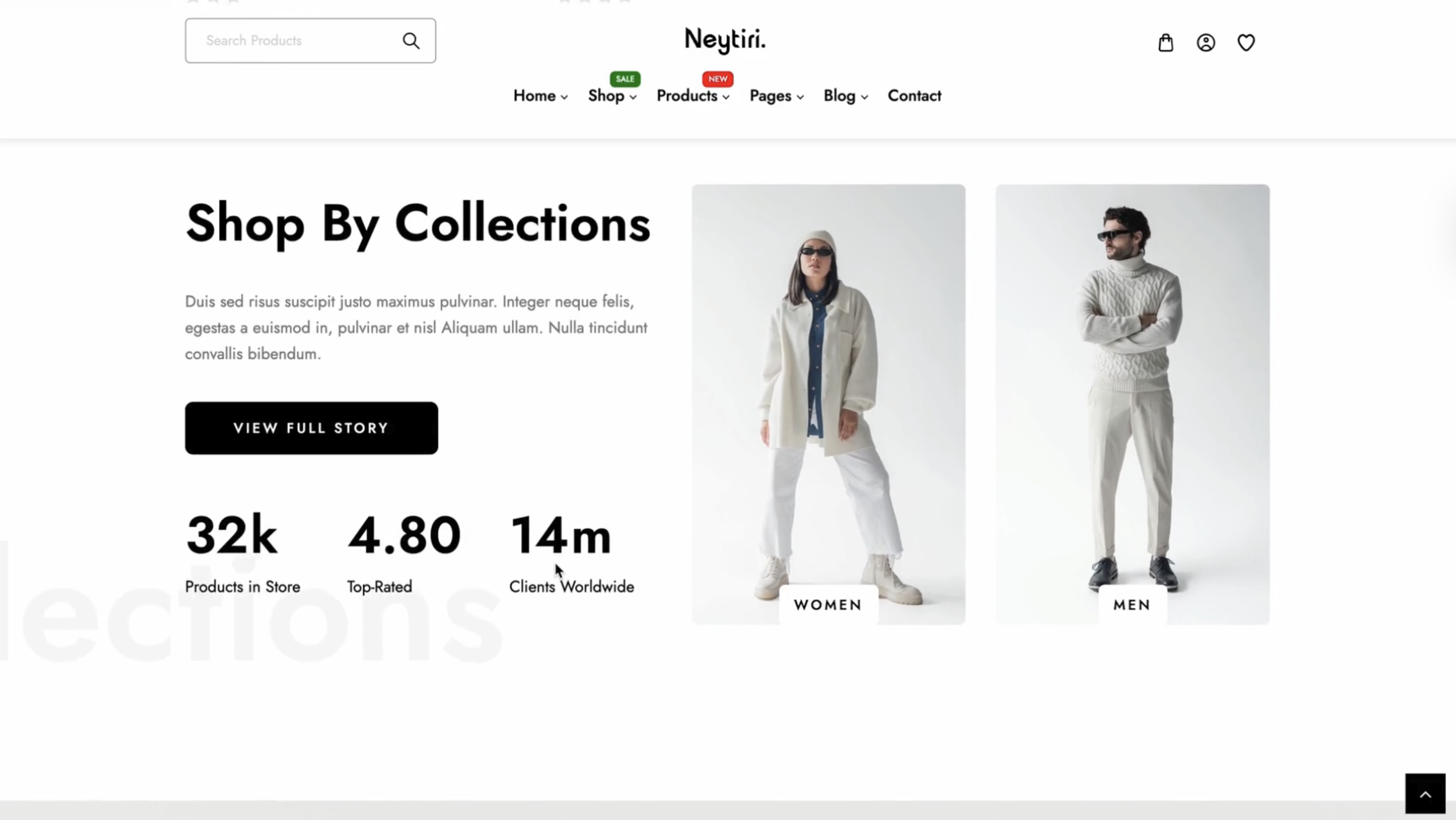This screenshot has width=1456, height=820.
Task: Open the shopping bag cart icon
Action: pos(1165,42)
